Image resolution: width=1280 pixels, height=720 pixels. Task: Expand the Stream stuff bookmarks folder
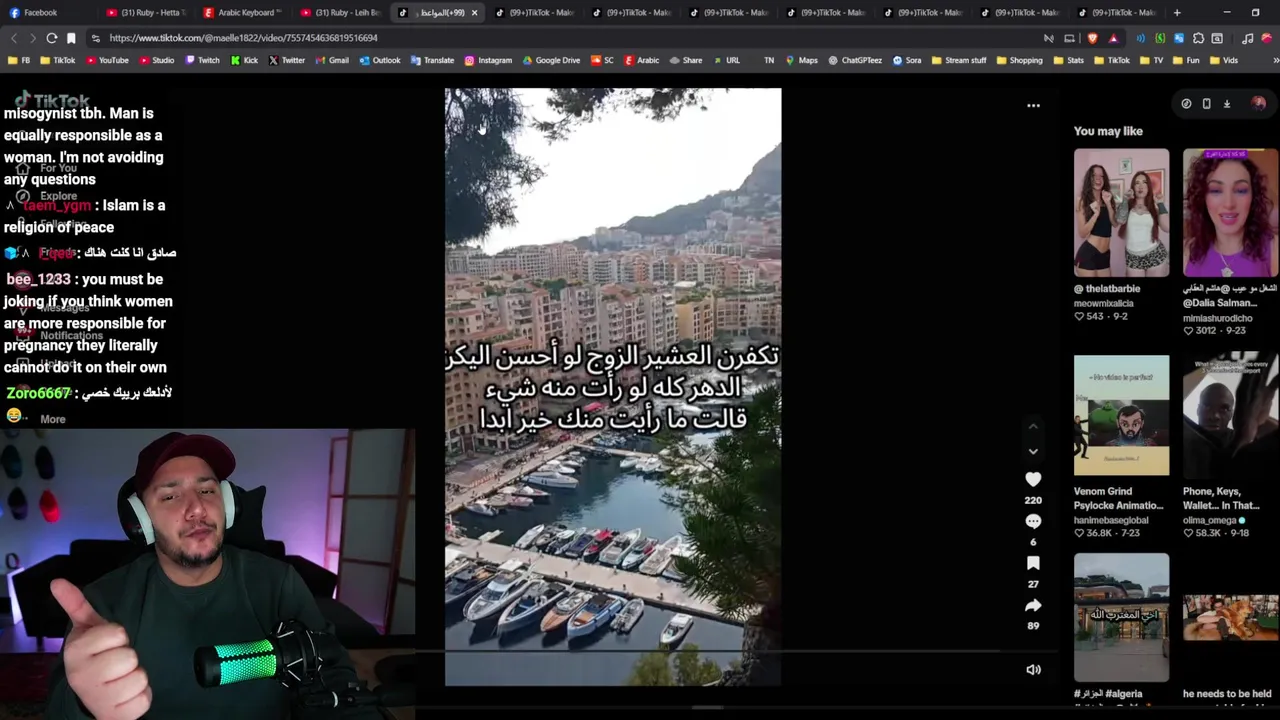pos(958,60)
